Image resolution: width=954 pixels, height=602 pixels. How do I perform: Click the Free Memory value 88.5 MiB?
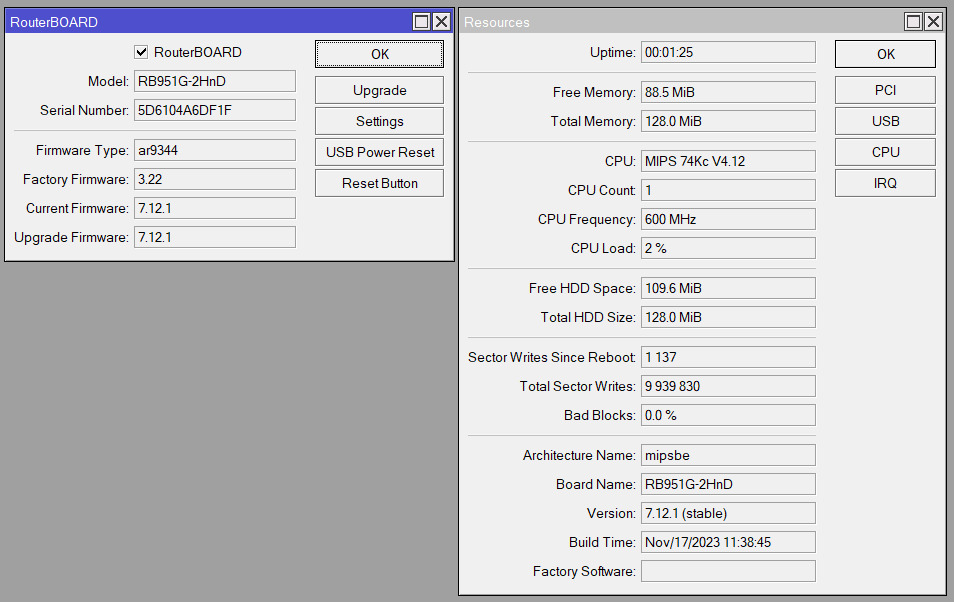pyautogui.click(x=728, y=93)
